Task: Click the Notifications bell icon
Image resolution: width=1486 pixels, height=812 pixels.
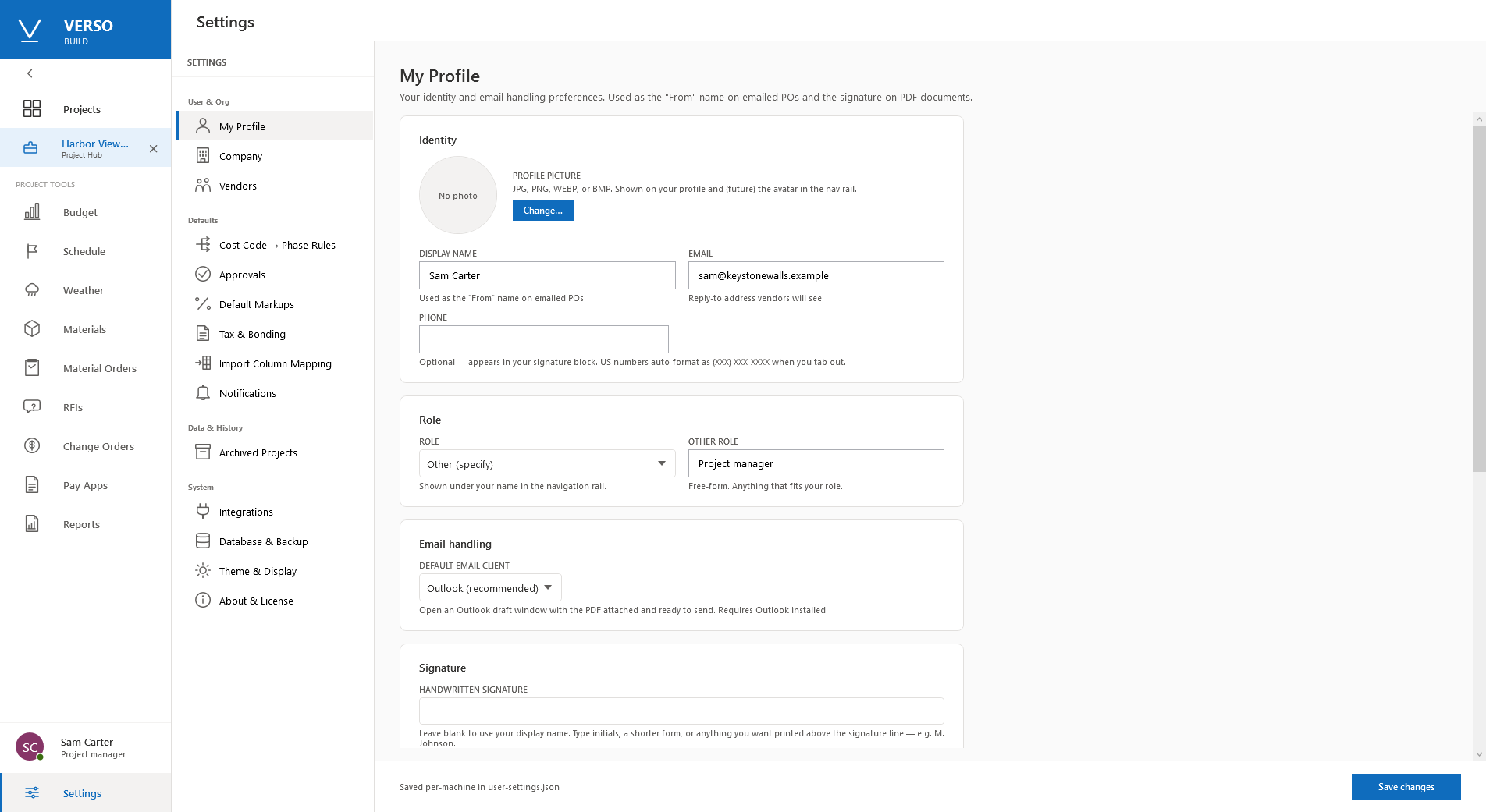Action: [203, 393]
